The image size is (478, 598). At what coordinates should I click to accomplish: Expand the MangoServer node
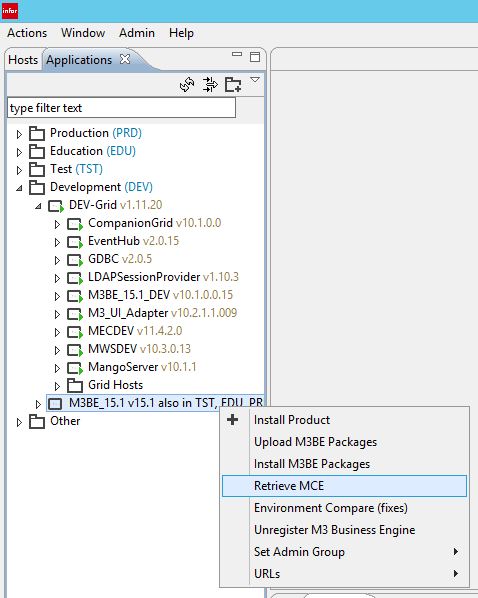click(x=57, y=368)
